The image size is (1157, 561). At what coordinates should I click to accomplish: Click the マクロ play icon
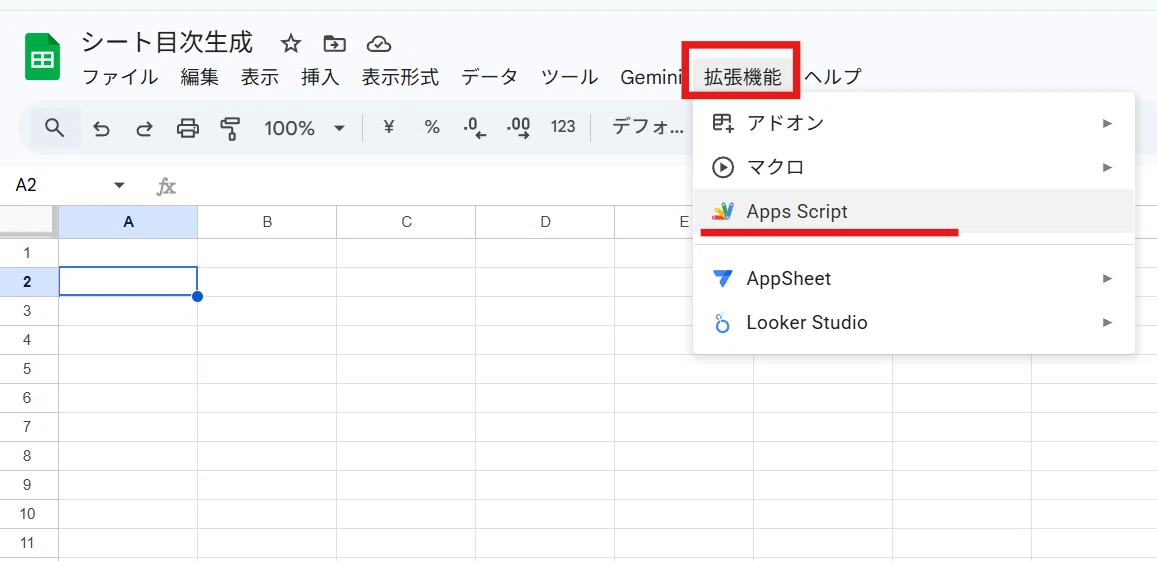point(722,168)
